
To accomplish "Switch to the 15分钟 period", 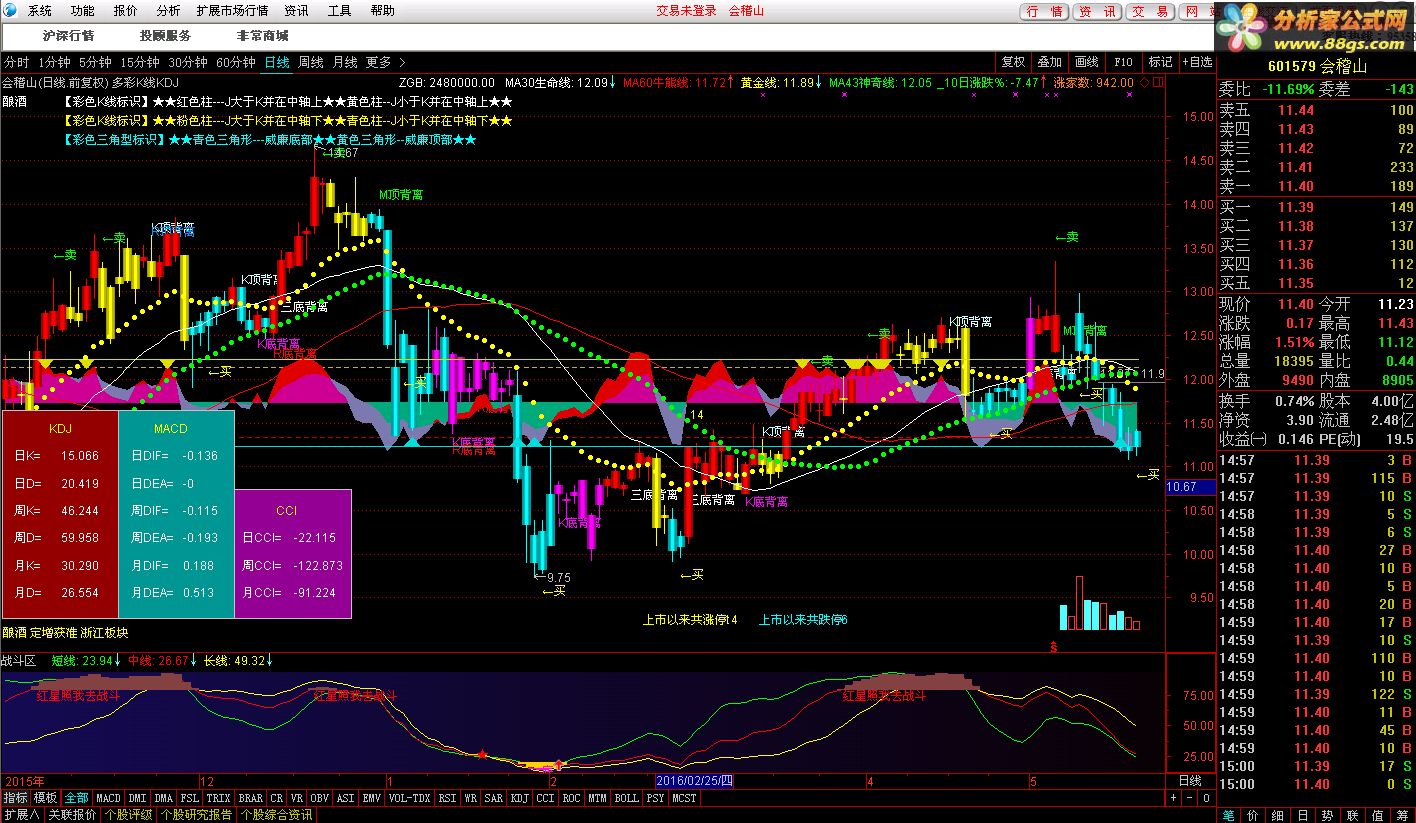I will coord(140,62).
